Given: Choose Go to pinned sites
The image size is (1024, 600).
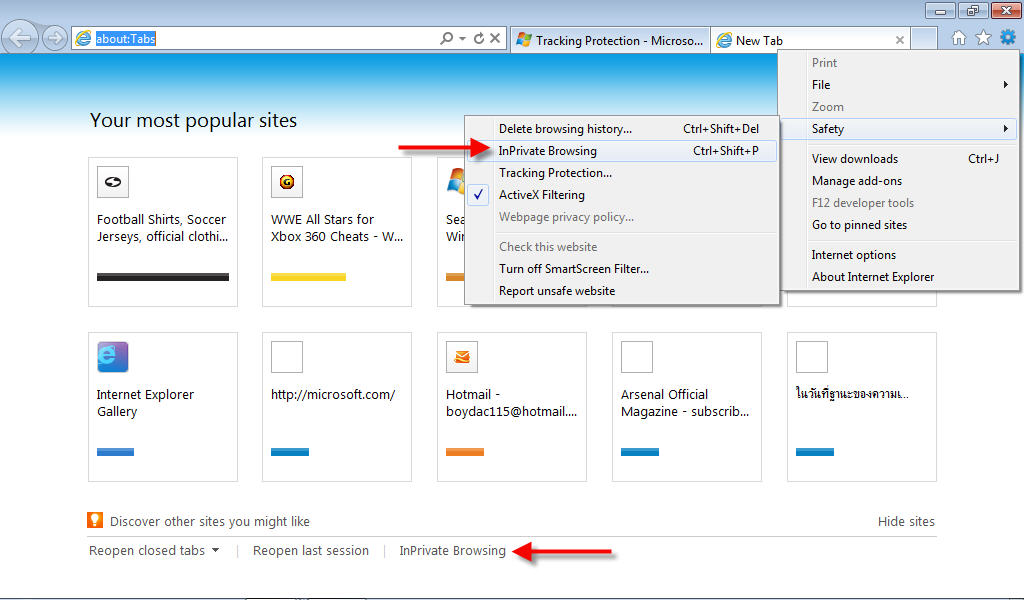Looking at the screenshot, I should point(899,225).
